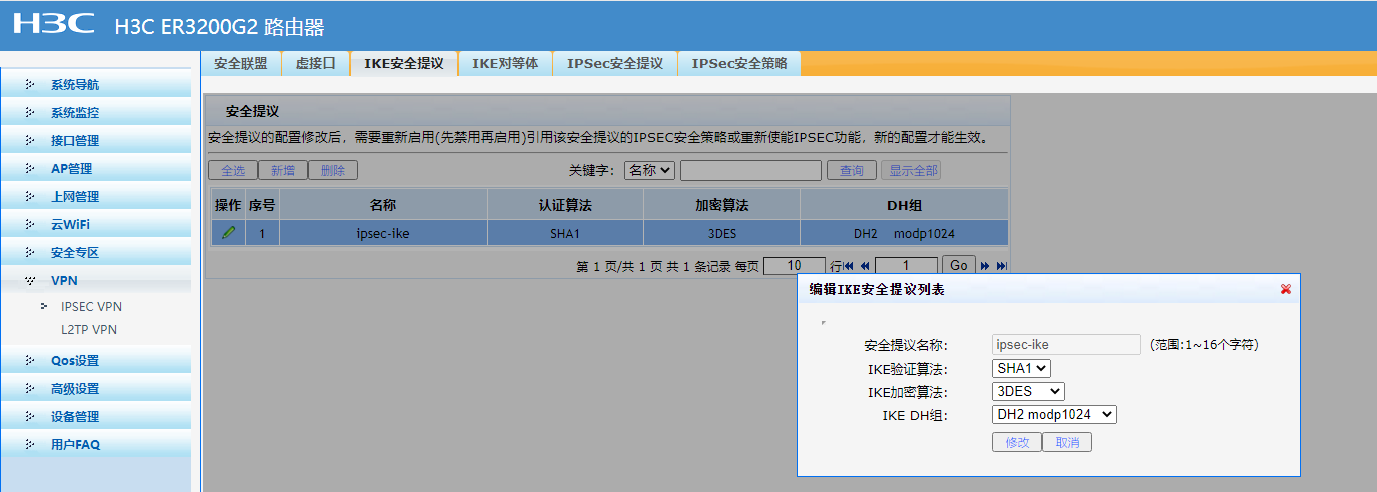The width and height of the screenshot is (1377, 492).
Task: Click the keyword search input field
Action: coord(751,171)
